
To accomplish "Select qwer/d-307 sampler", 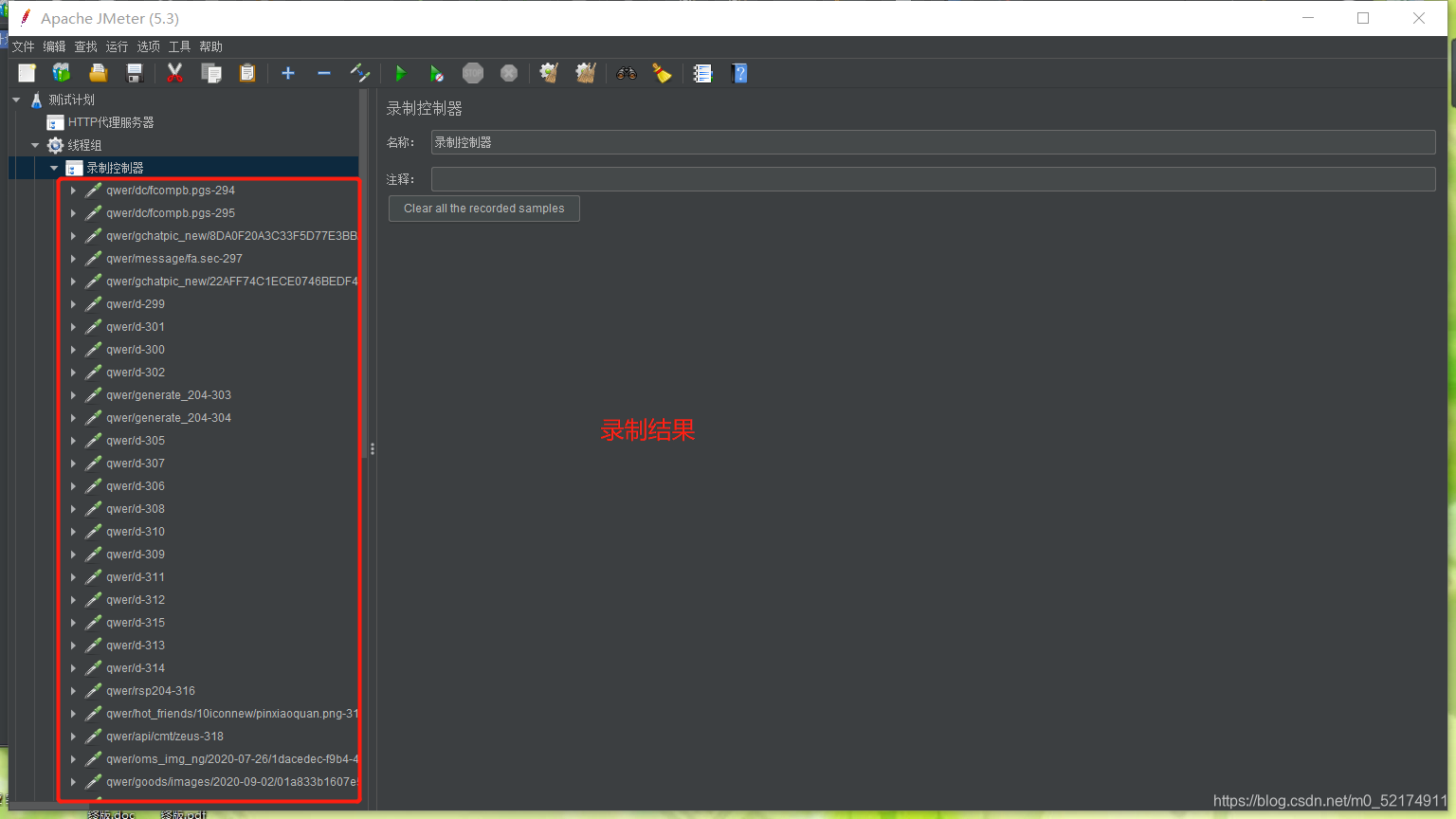I will click(x=136, y=464).
